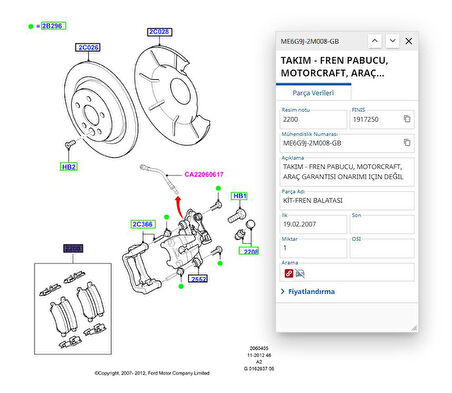This screenshot has height=393, width=452.
Task: Open the CA22060617 brake hose reference
Action: [x=204, y=174]
